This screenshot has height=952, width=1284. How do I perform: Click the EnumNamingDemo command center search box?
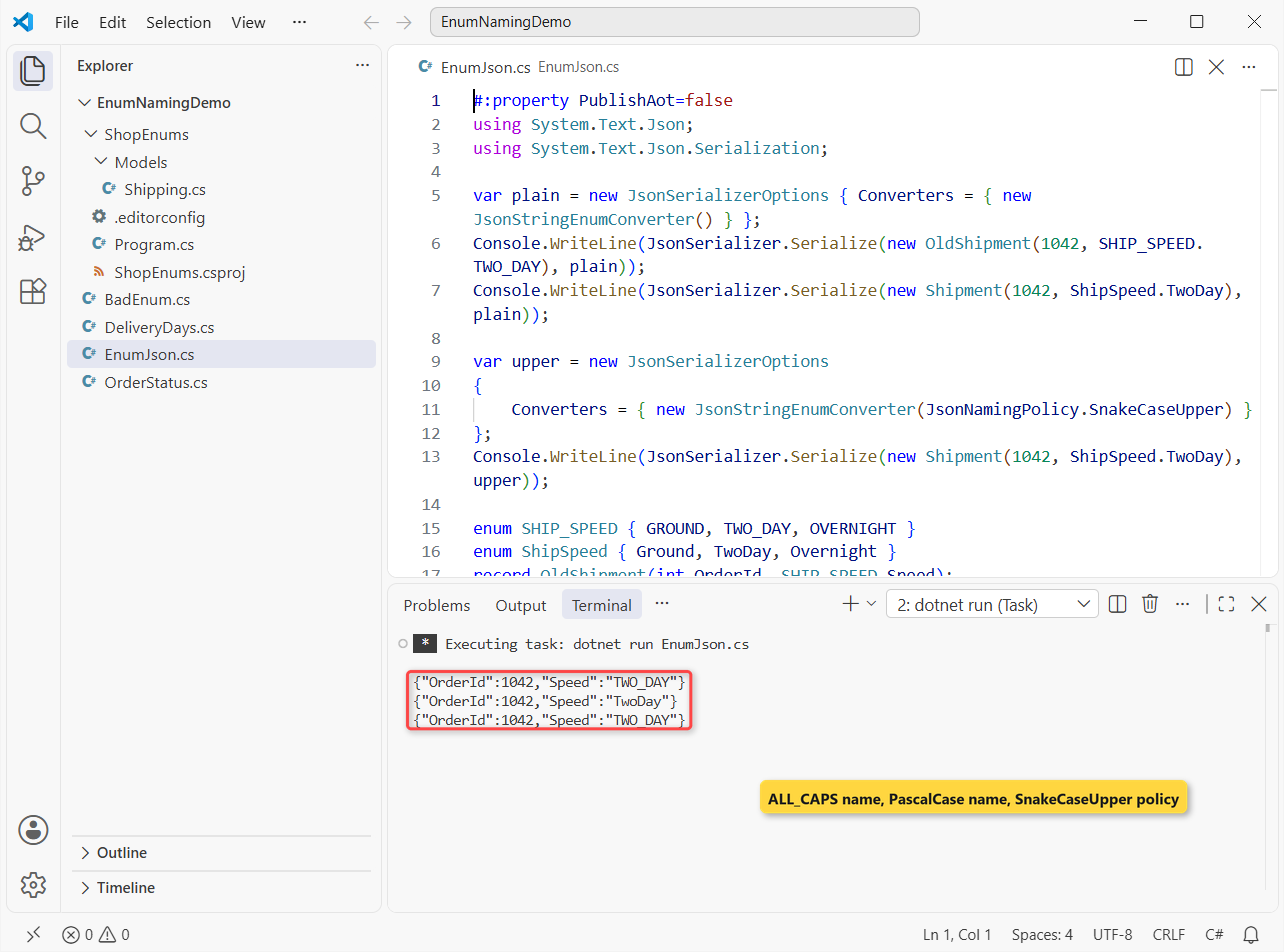point(674,22)
